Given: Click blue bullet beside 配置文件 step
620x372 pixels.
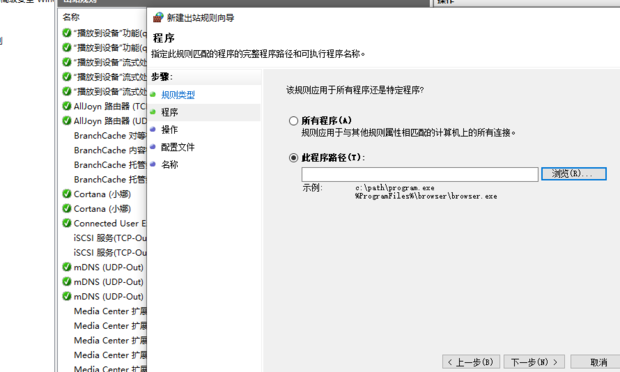Looking at the screenshot, I should [153, 147].
